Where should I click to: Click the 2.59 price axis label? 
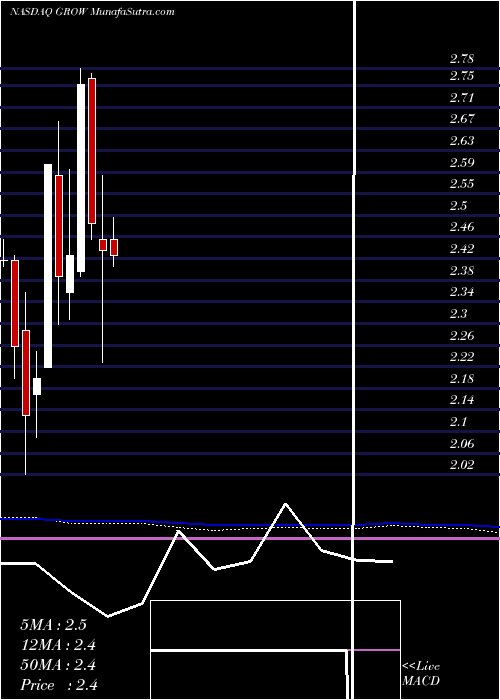[x=462, y=162]
